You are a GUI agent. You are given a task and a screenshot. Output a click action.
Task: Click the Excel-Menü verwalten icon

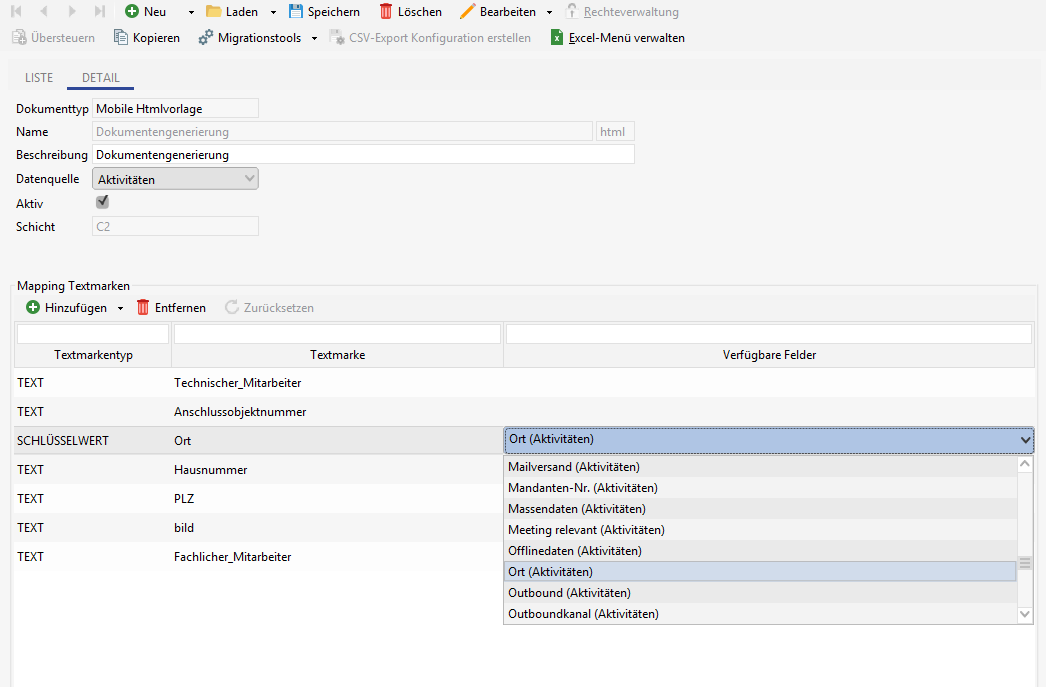pyautogui.click(x=557, y=38)
